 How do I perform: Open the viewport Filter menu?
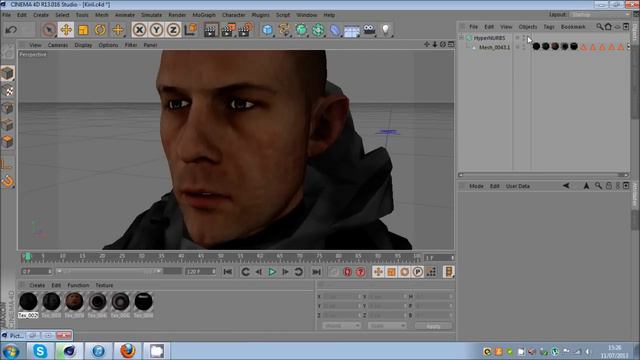131,45
